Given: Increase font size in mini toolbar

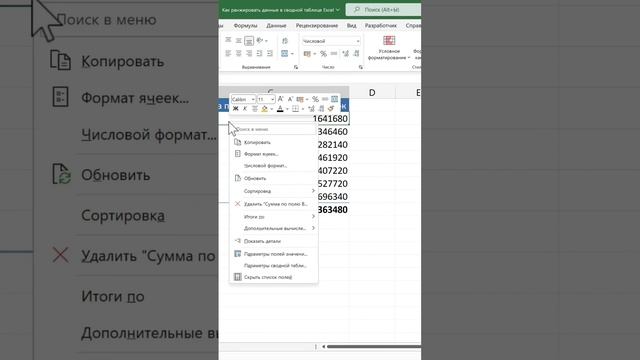Looking at the screenshot, I should (281, 99).
